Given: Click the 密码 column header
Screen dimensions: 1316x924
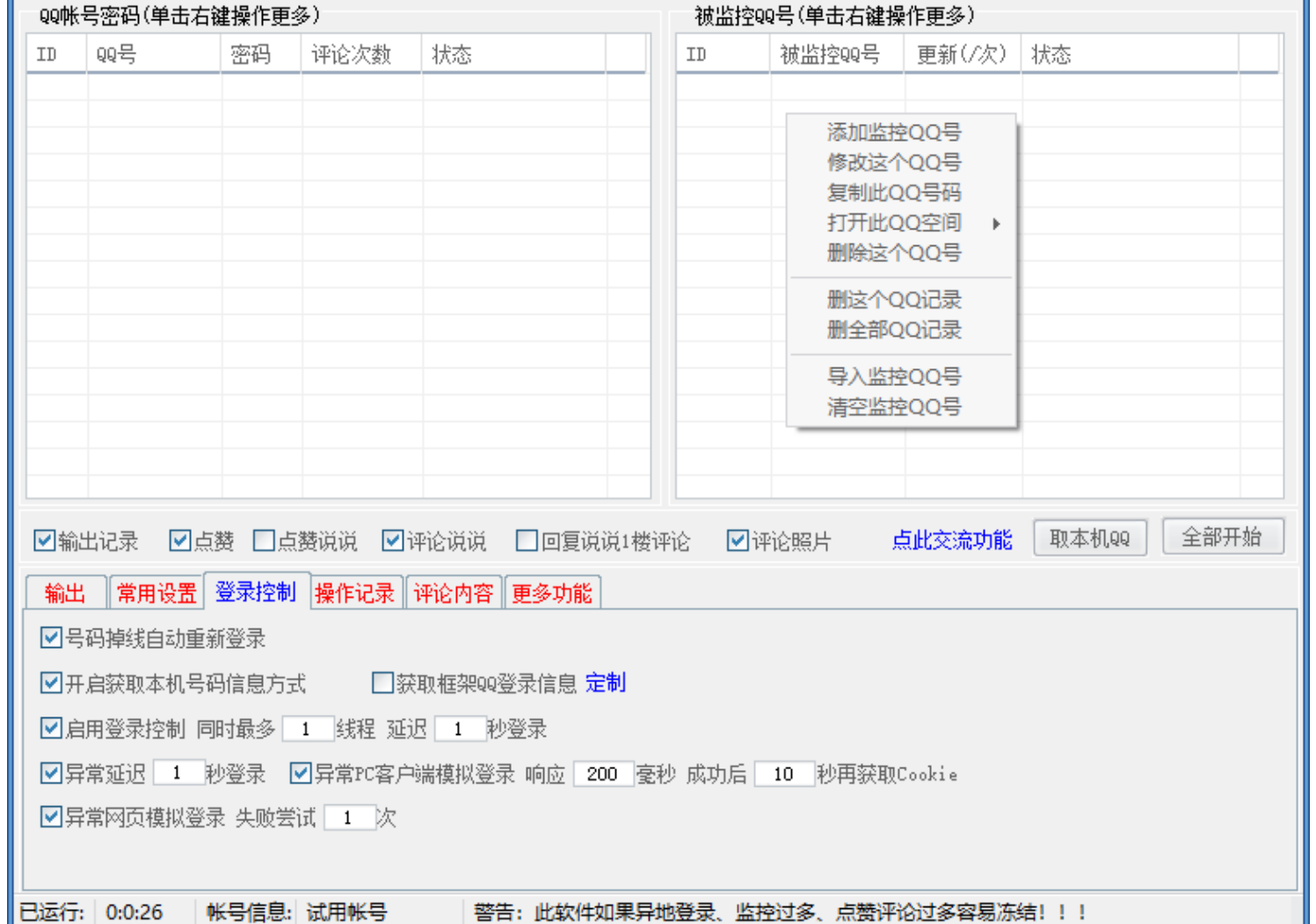Looking at the screenshot, I should [262, 55].
